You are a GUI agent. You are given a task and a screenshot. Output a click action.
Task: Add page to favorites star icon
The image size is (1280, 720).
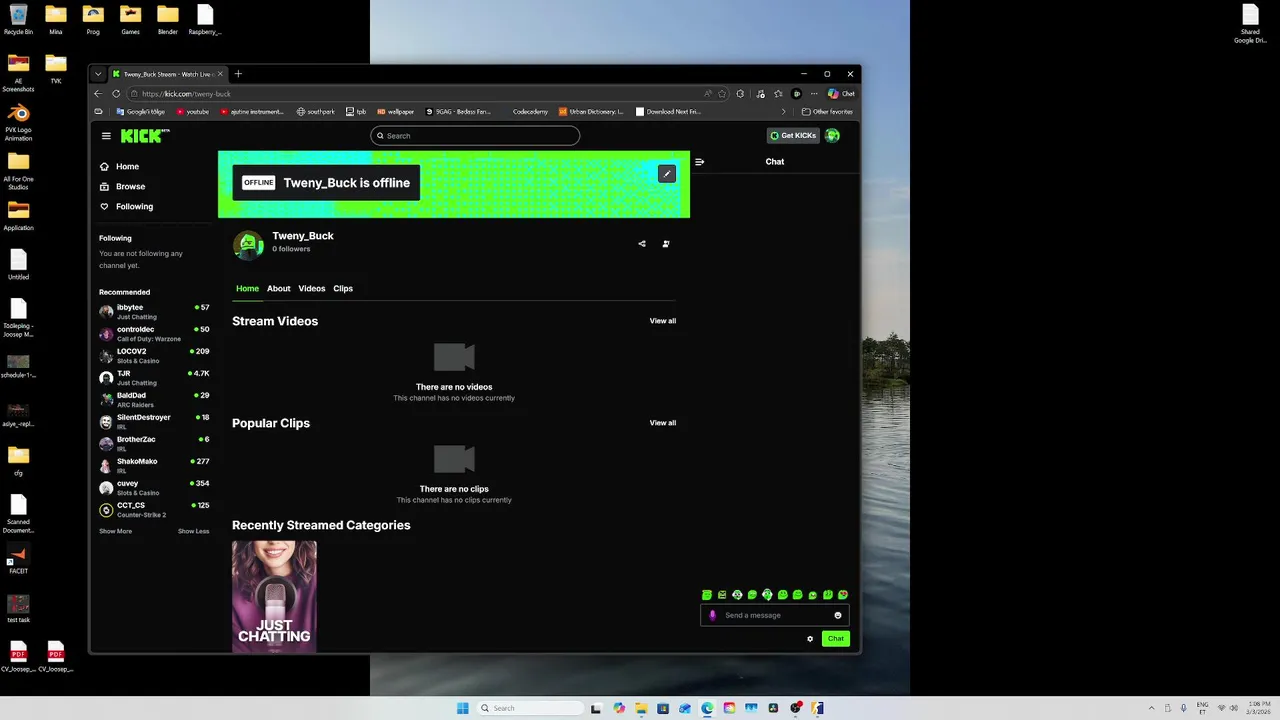722,94
